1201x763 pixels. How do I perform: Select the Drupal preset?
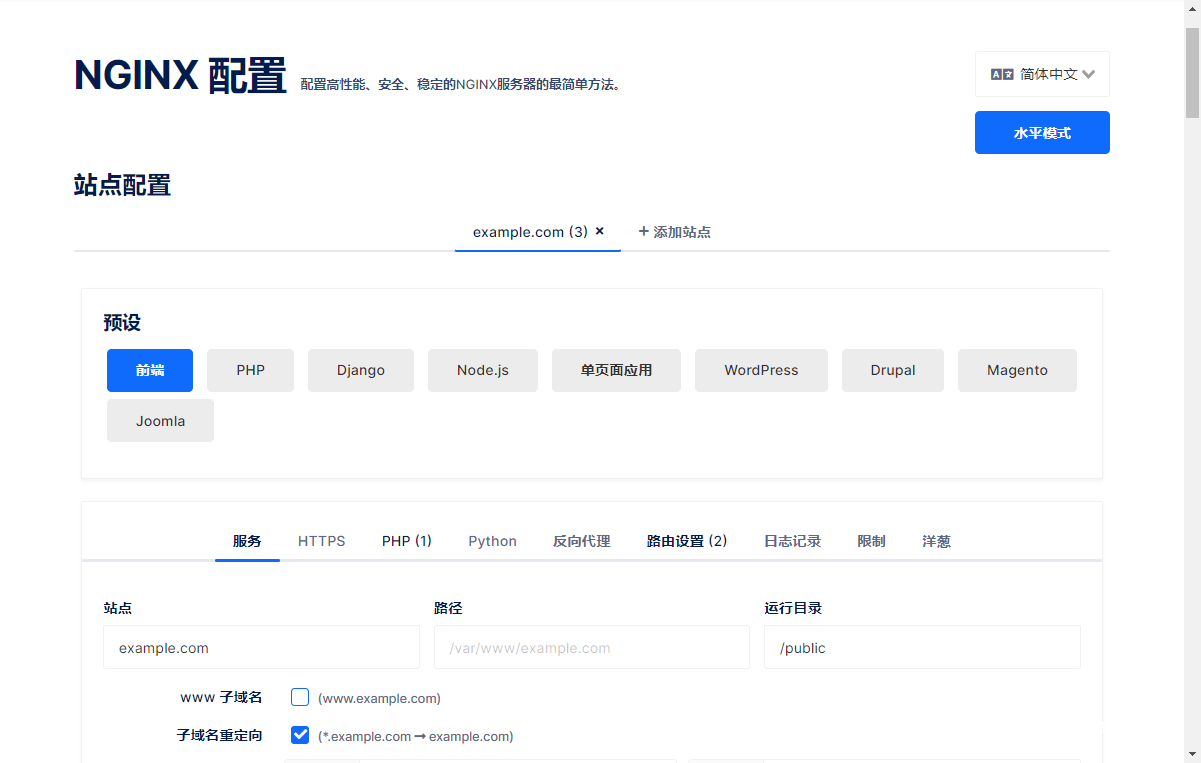pos(892,370)
